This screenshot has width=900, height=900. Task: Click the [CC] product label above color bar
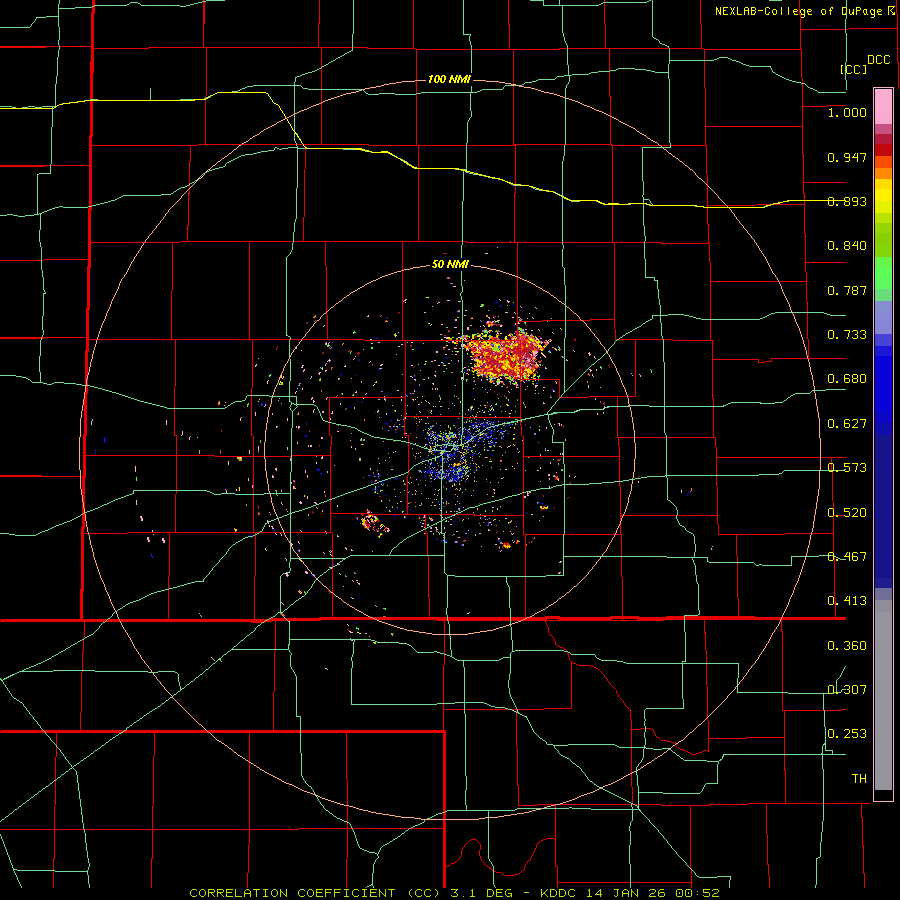[854, 69]
